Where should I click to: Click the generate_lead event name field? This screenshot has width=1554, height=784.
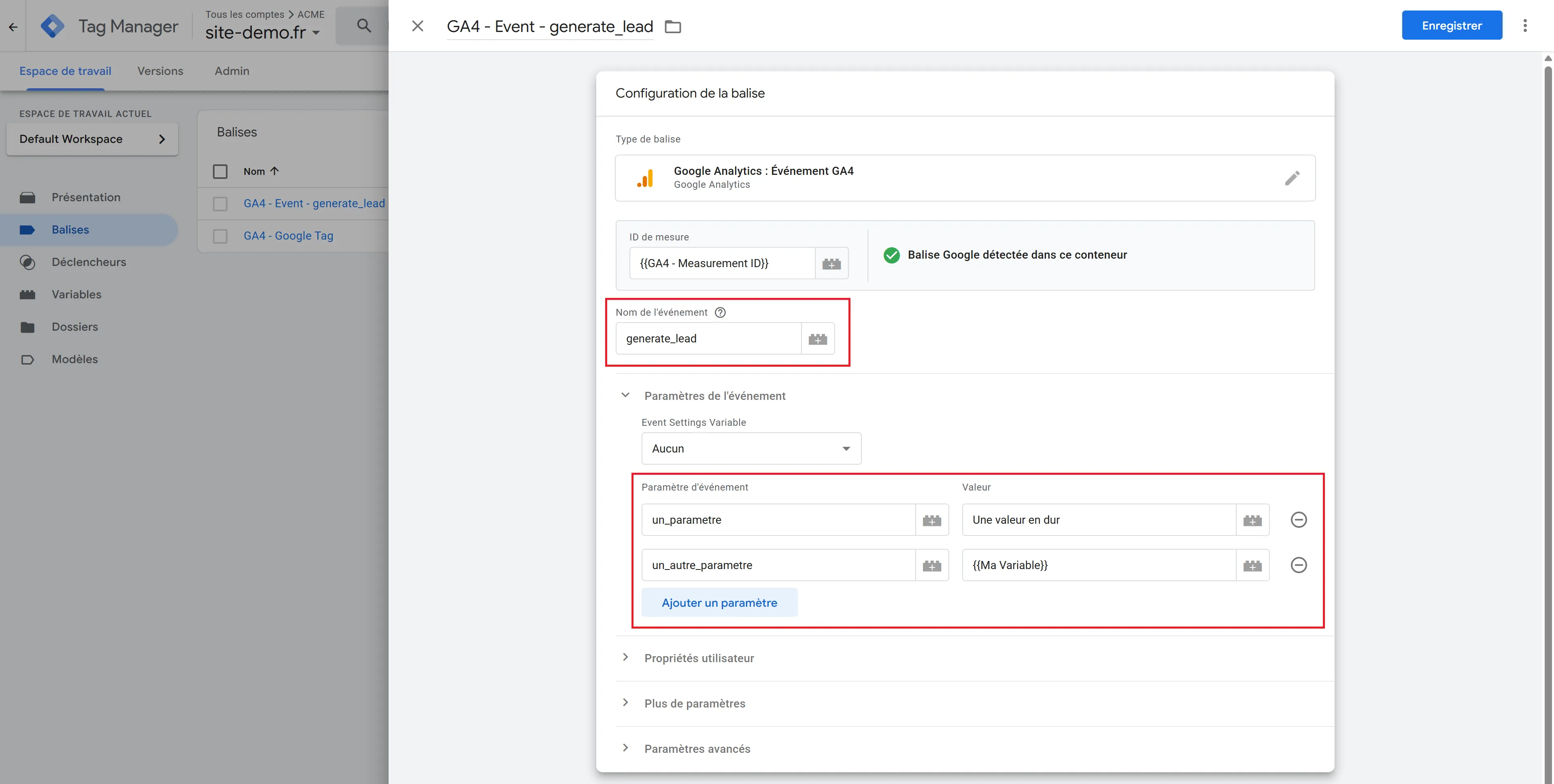point(708,339)
